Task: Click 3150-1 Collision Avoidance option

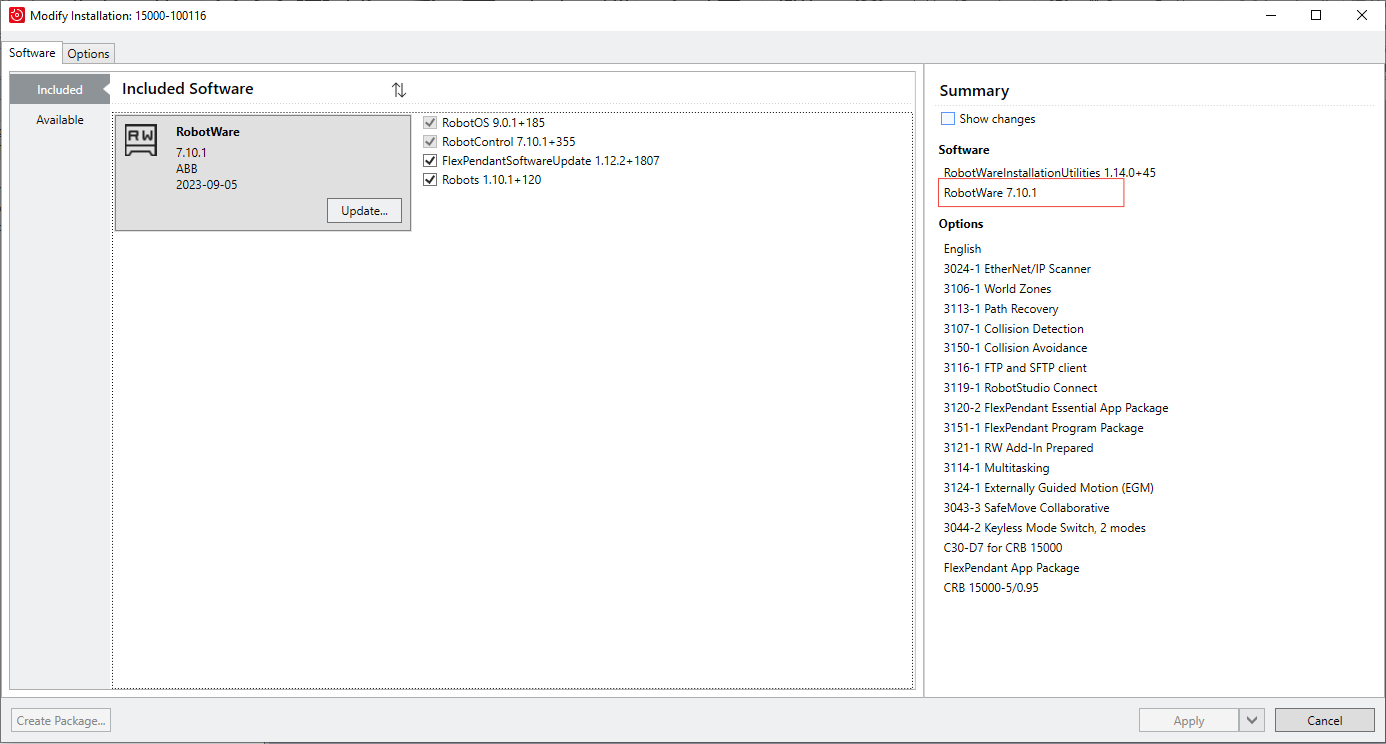Action: coord(1015,348)
